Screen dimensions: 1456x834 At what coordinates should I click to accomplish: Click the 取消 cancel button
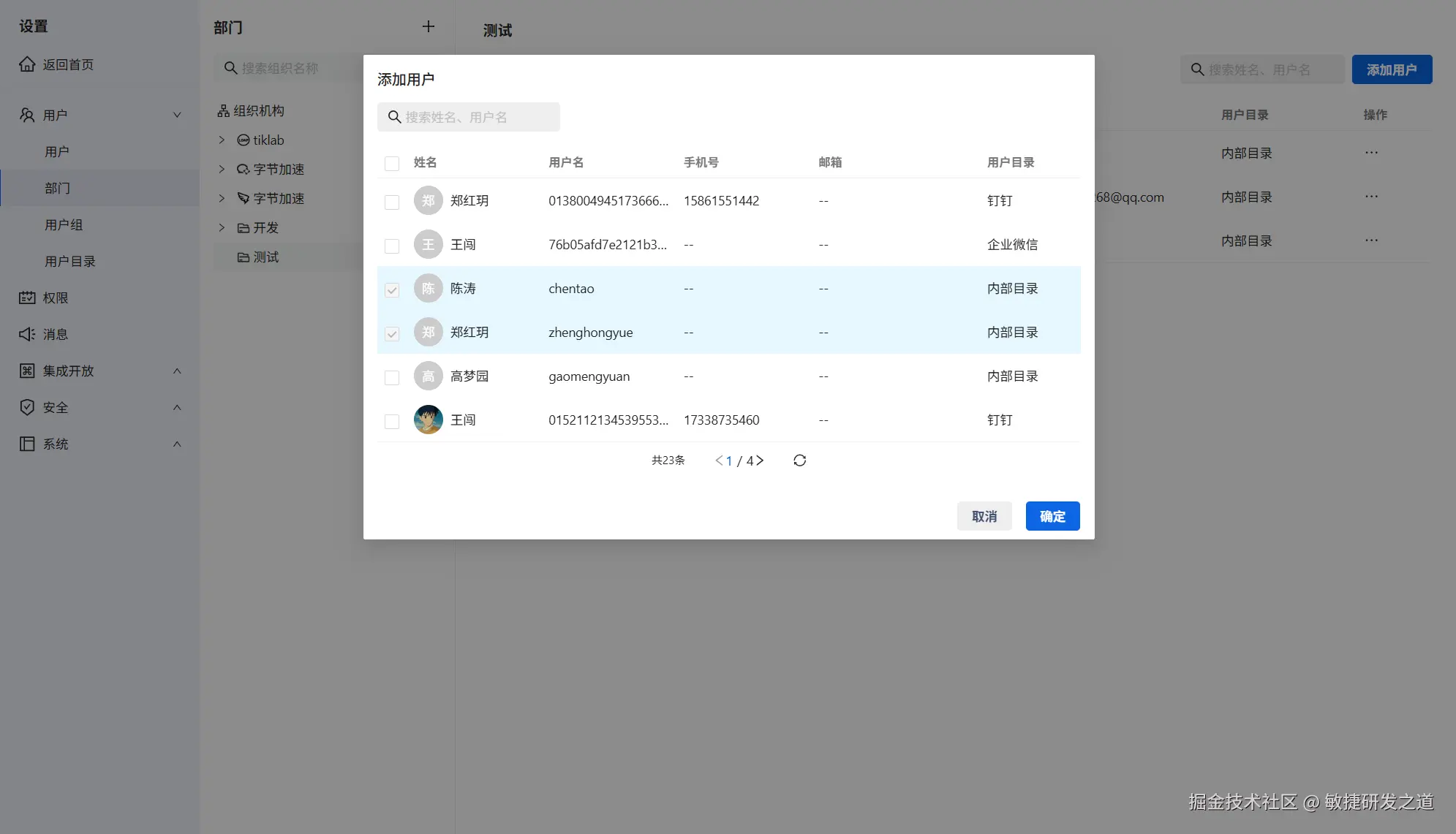tap(984, 516)
